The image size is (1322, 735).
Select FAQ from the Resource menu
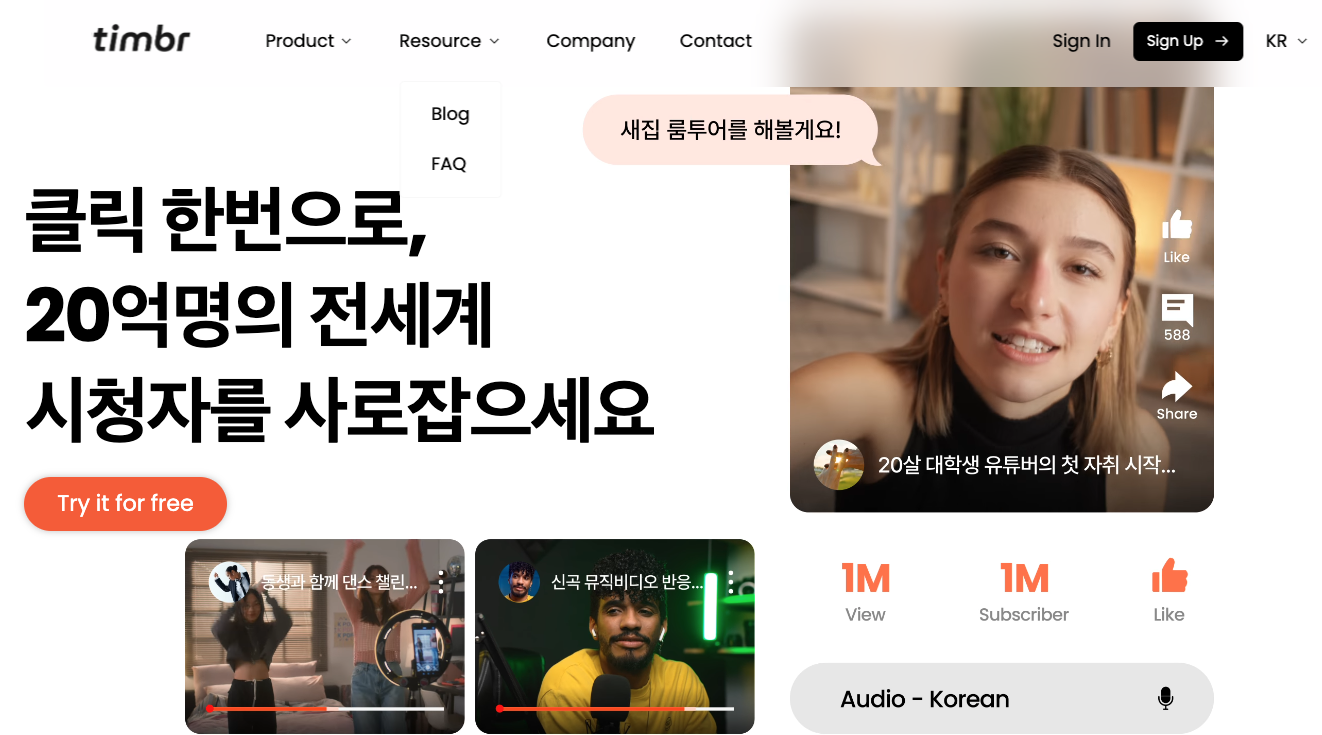pos(449,164)
